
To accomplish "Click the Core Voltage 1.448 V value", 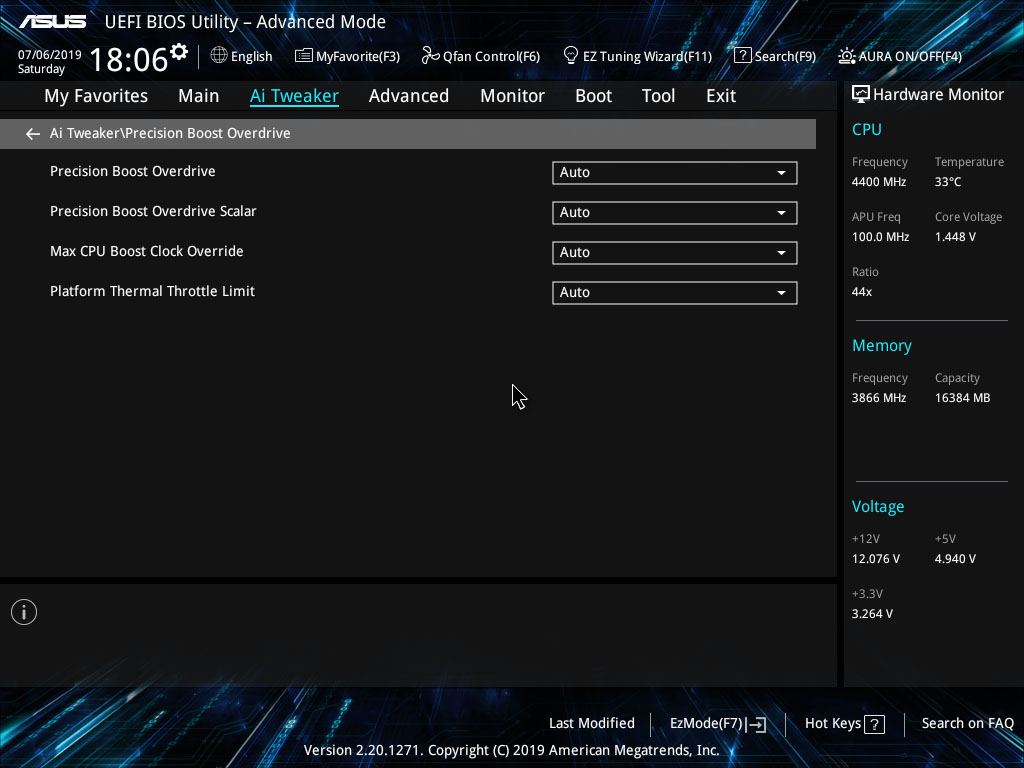I will 955,237.
